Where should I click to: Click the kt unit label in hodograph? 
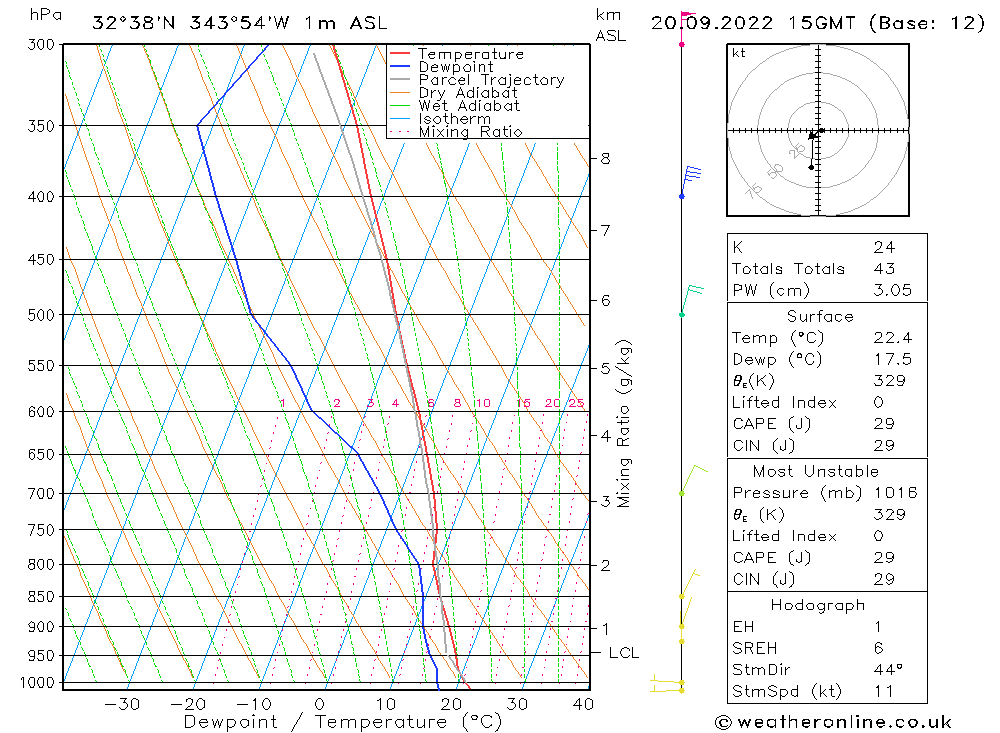click(739, 53)
